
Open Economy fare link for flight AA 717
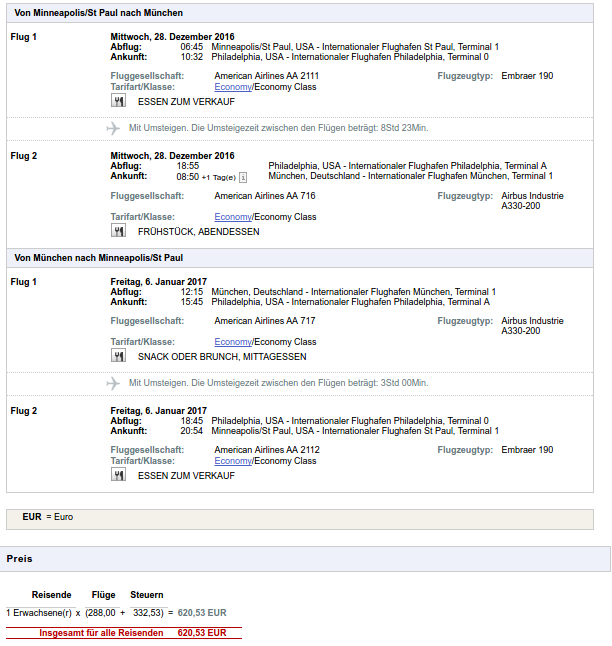point(233,342)
